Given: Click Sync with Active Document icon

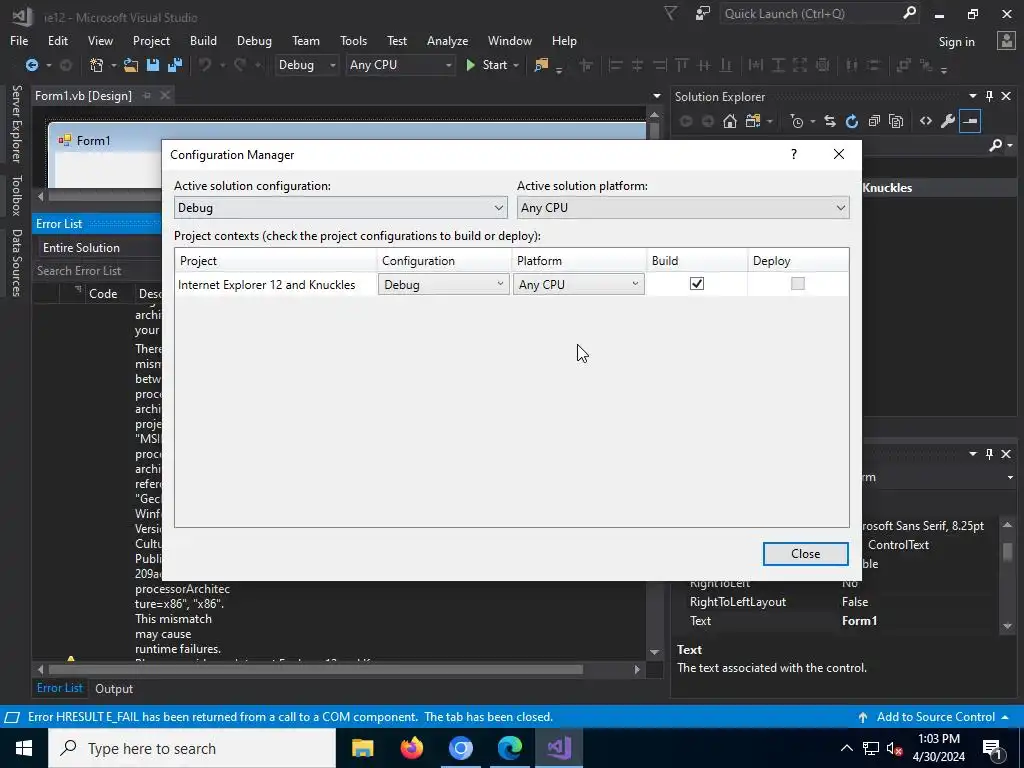Looking at the screenshot, I should tap(830, 121).
